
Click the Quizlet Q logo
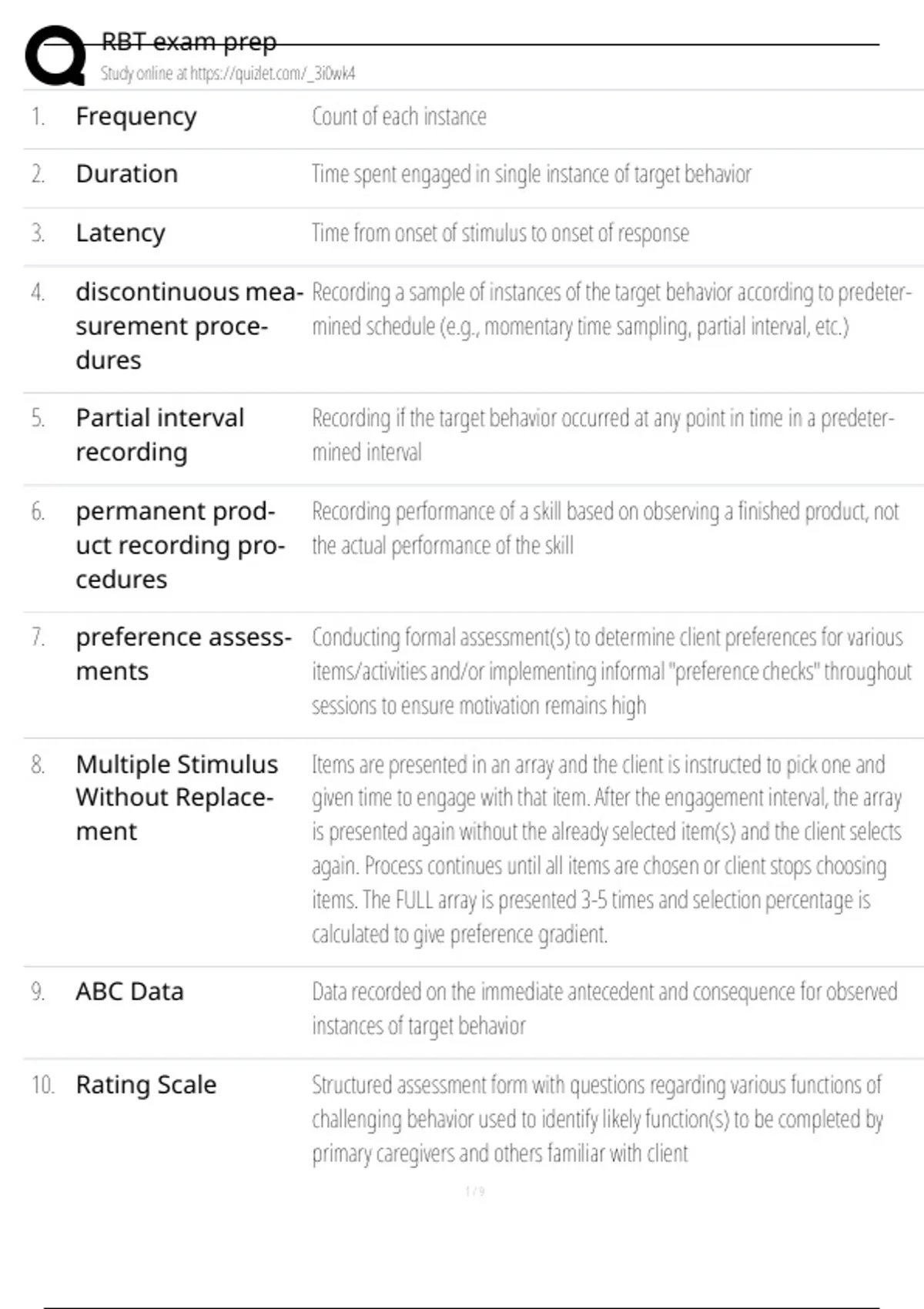coord(55,55)
